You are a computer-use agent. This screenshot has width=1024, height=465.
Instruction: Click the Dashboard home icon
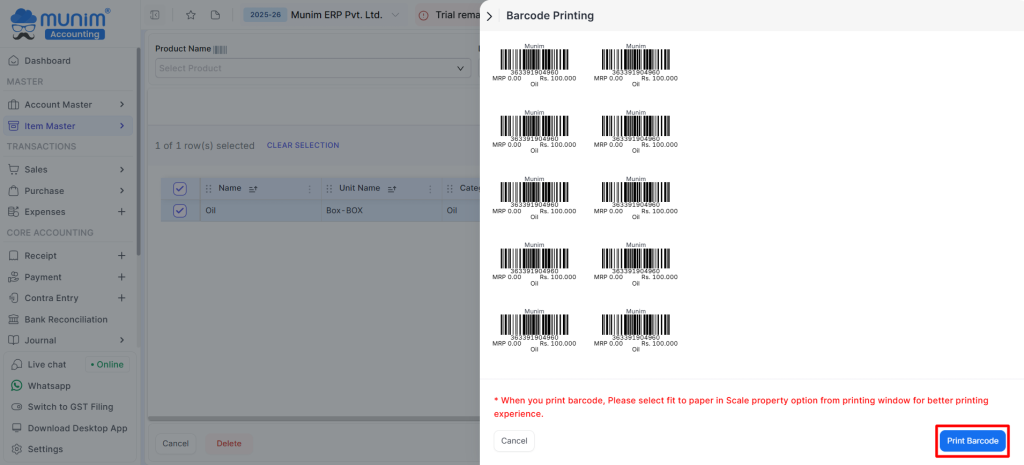click(x=13, y=61)
